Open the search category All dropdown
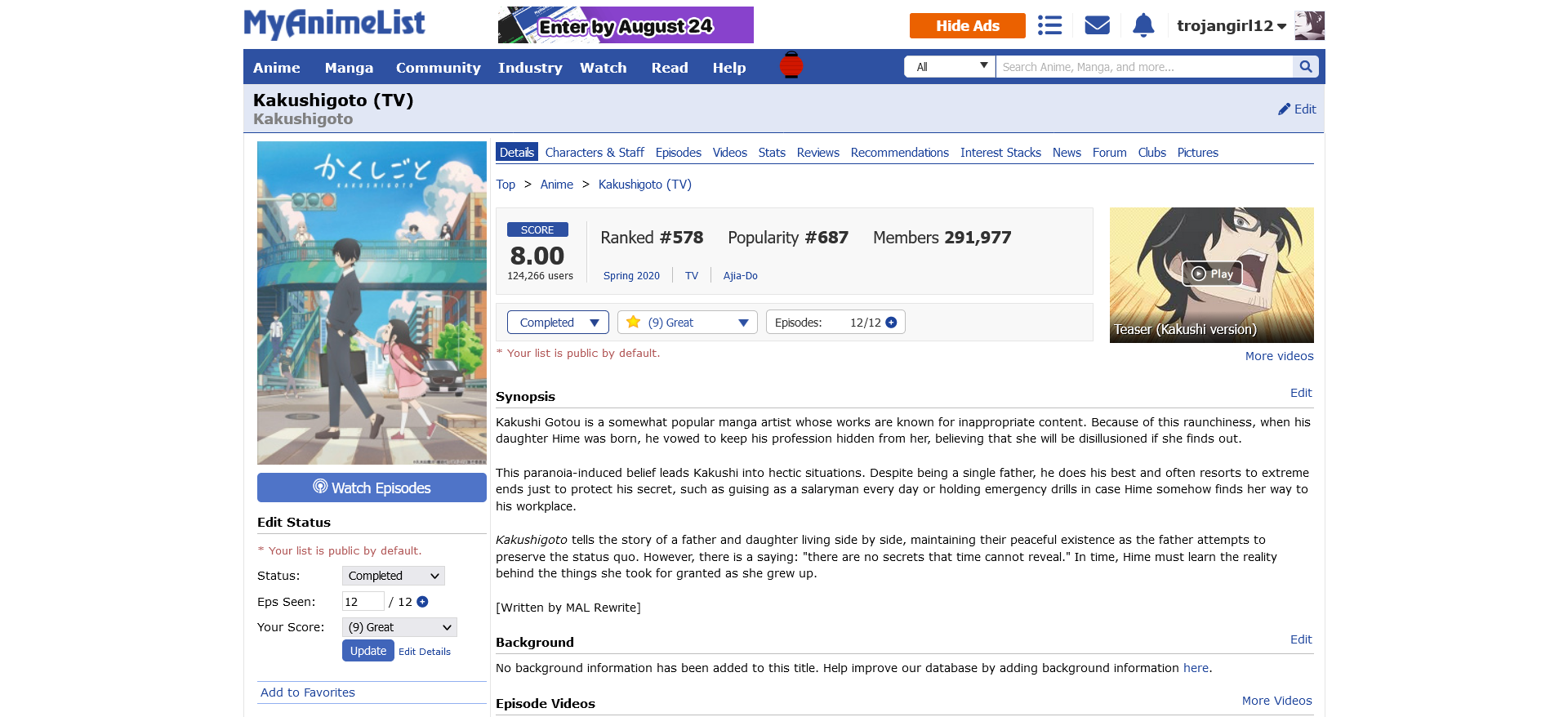This screenshot has width=1568, height=717. (950, 67)
